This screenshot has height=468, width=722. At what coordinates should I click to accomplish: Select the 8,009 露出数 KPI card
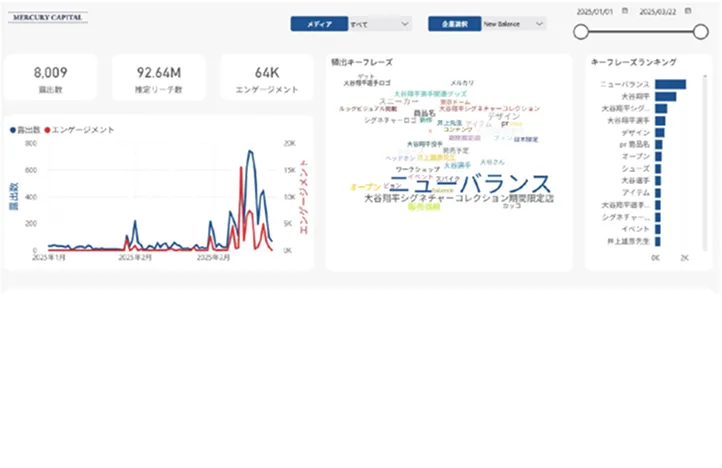(50, 78)
